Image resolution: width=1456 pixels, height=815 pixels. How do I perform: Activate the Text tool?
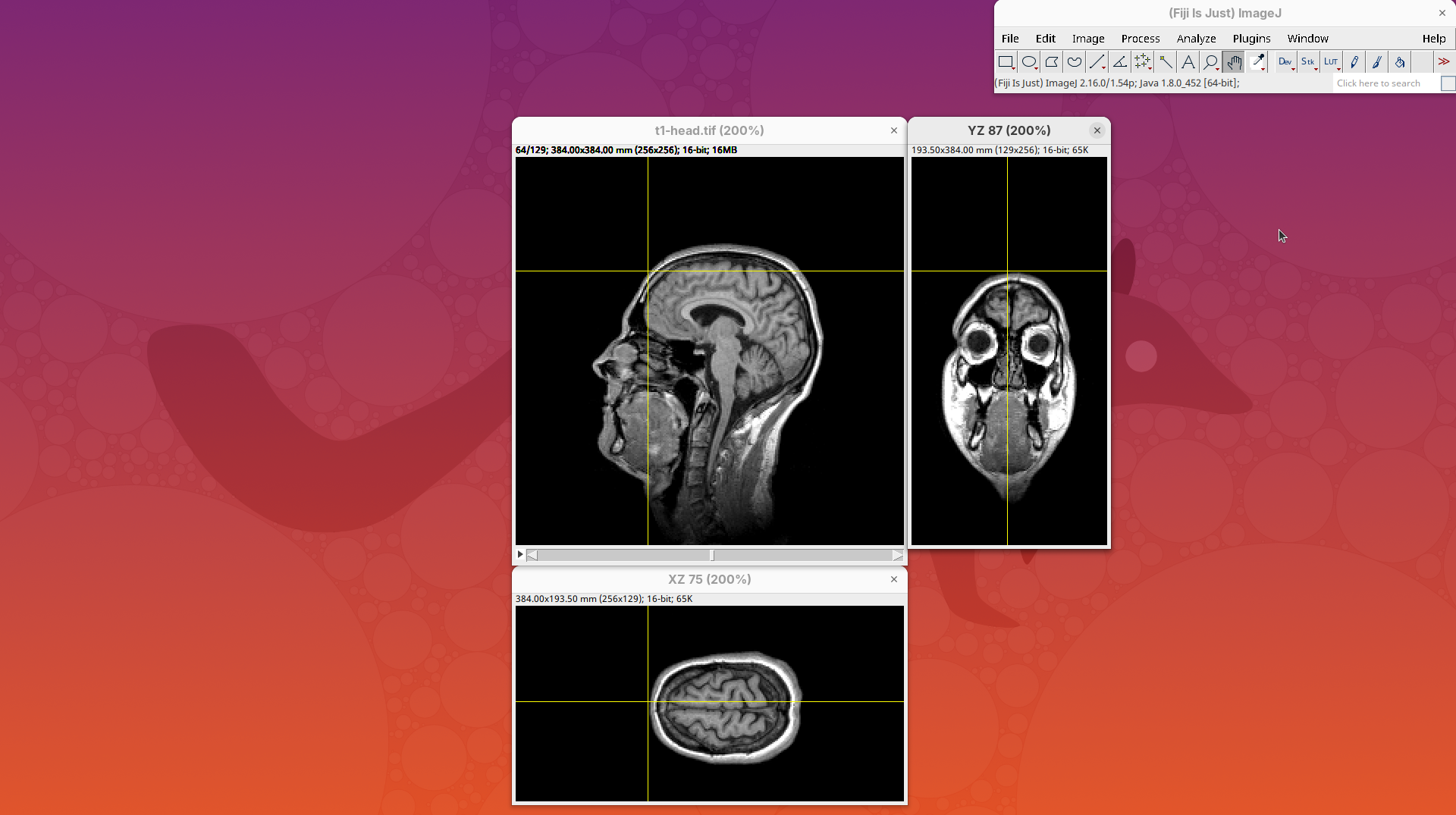(x=1188, y=62)
